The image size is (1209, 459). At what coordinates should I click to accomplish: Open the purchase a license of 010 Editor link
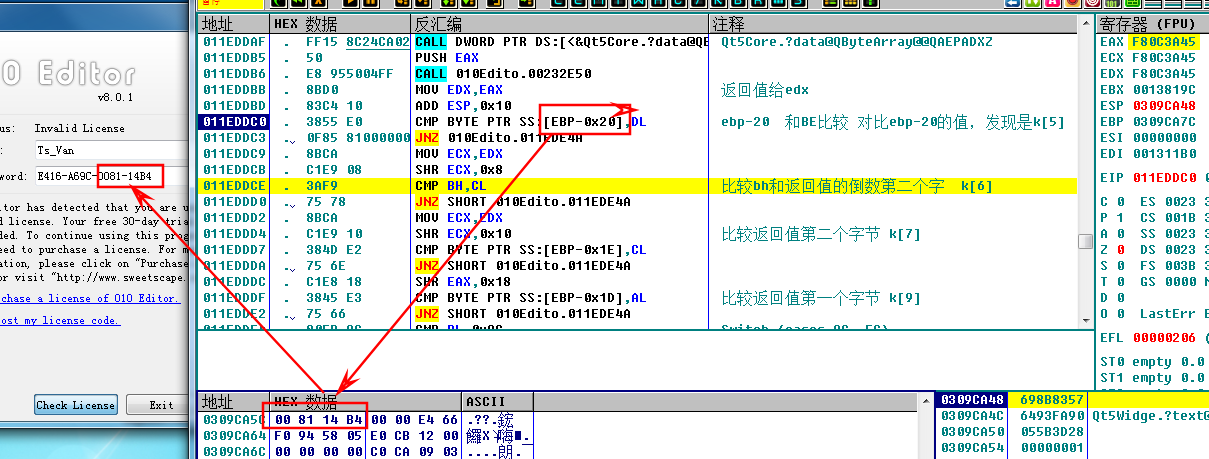tap(90, 298)
